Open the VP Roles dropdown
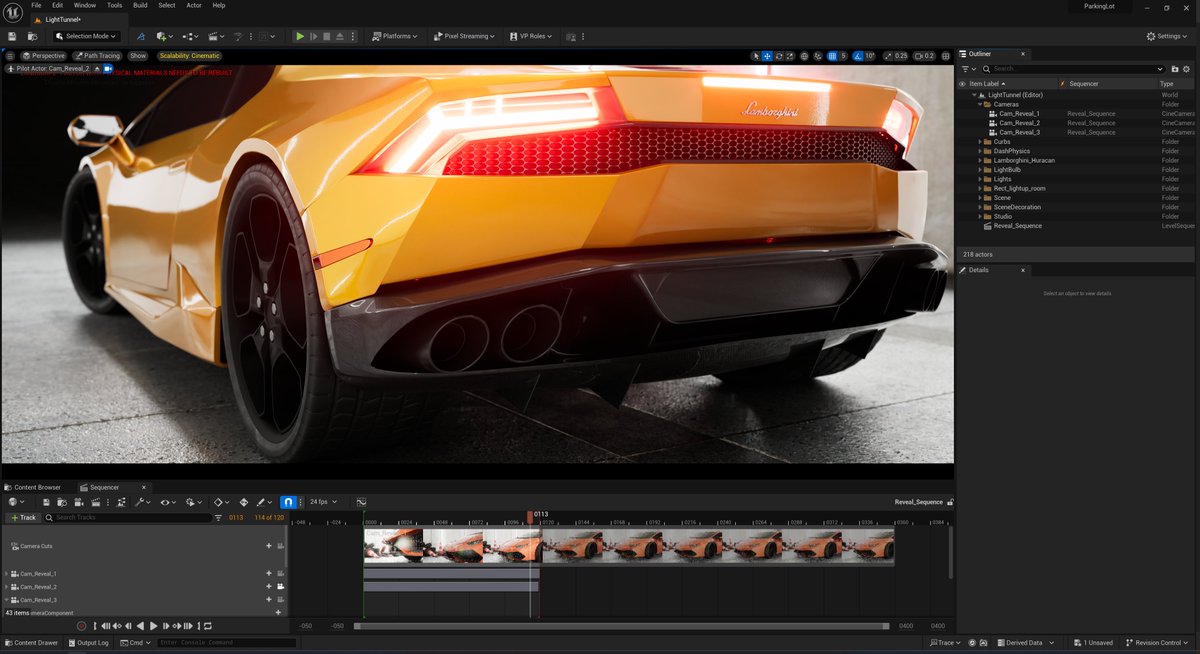Screen dimensions: 1200x654 pyautogui.click(x=530, y=36)
